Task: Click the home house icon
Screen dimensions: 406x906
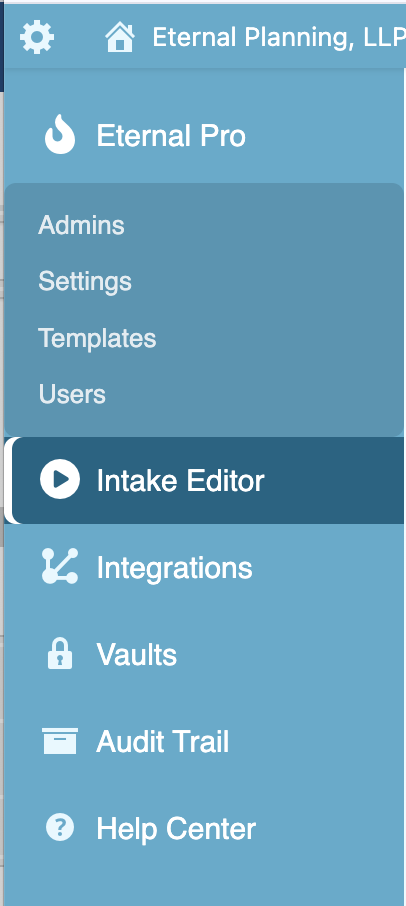Action: tap(120, 38)
